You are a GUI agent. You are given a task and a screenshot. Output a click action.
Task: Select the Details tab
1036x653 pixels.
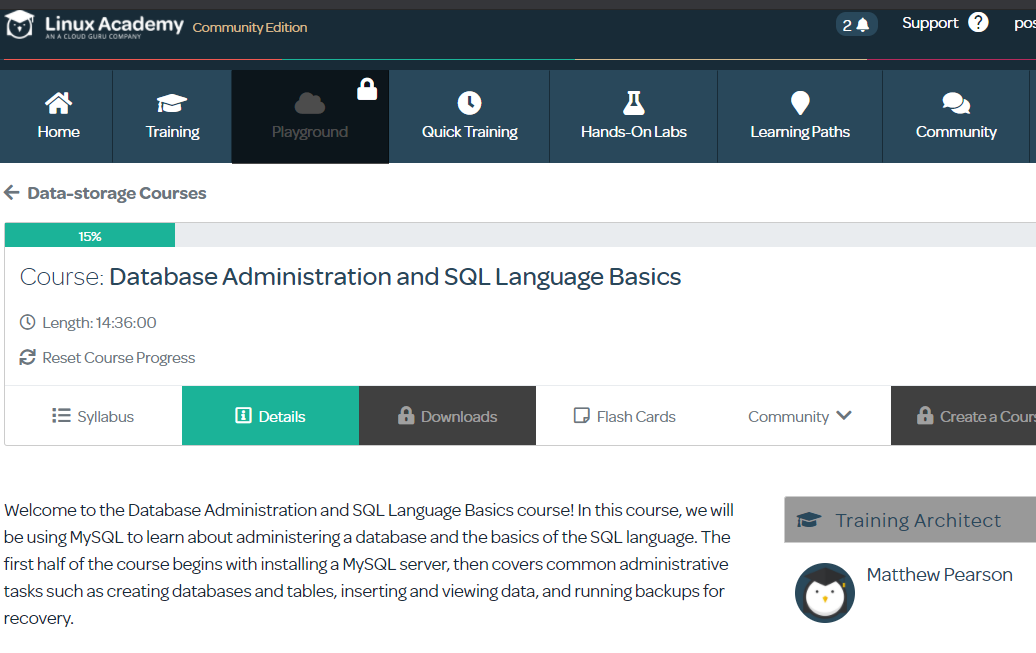pyautogui.click(x=270, y=416)
